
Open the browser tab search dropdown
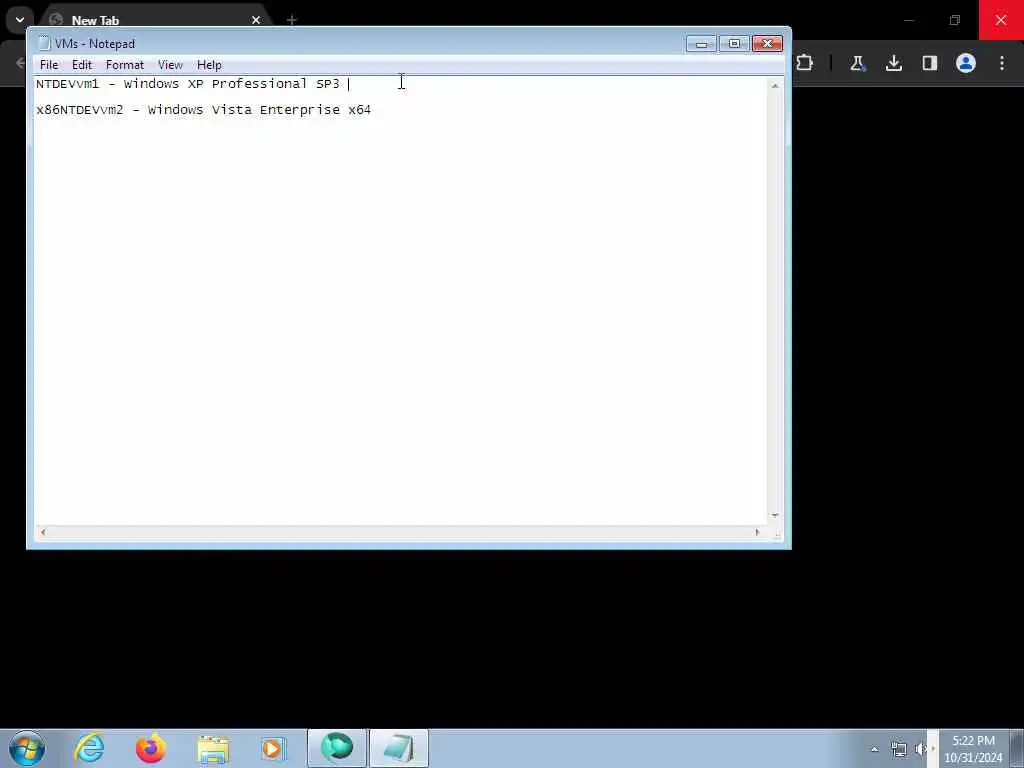[20, 20]
